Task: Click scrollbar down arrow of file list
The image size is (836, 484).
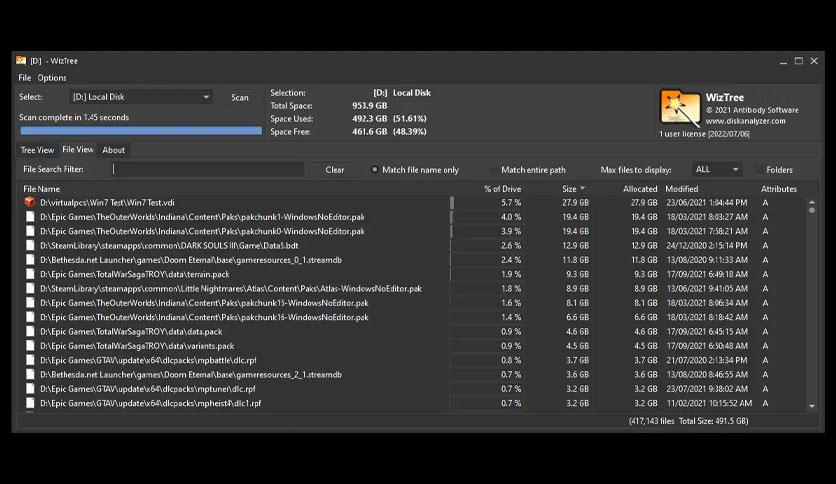Action: coord(811,406)
